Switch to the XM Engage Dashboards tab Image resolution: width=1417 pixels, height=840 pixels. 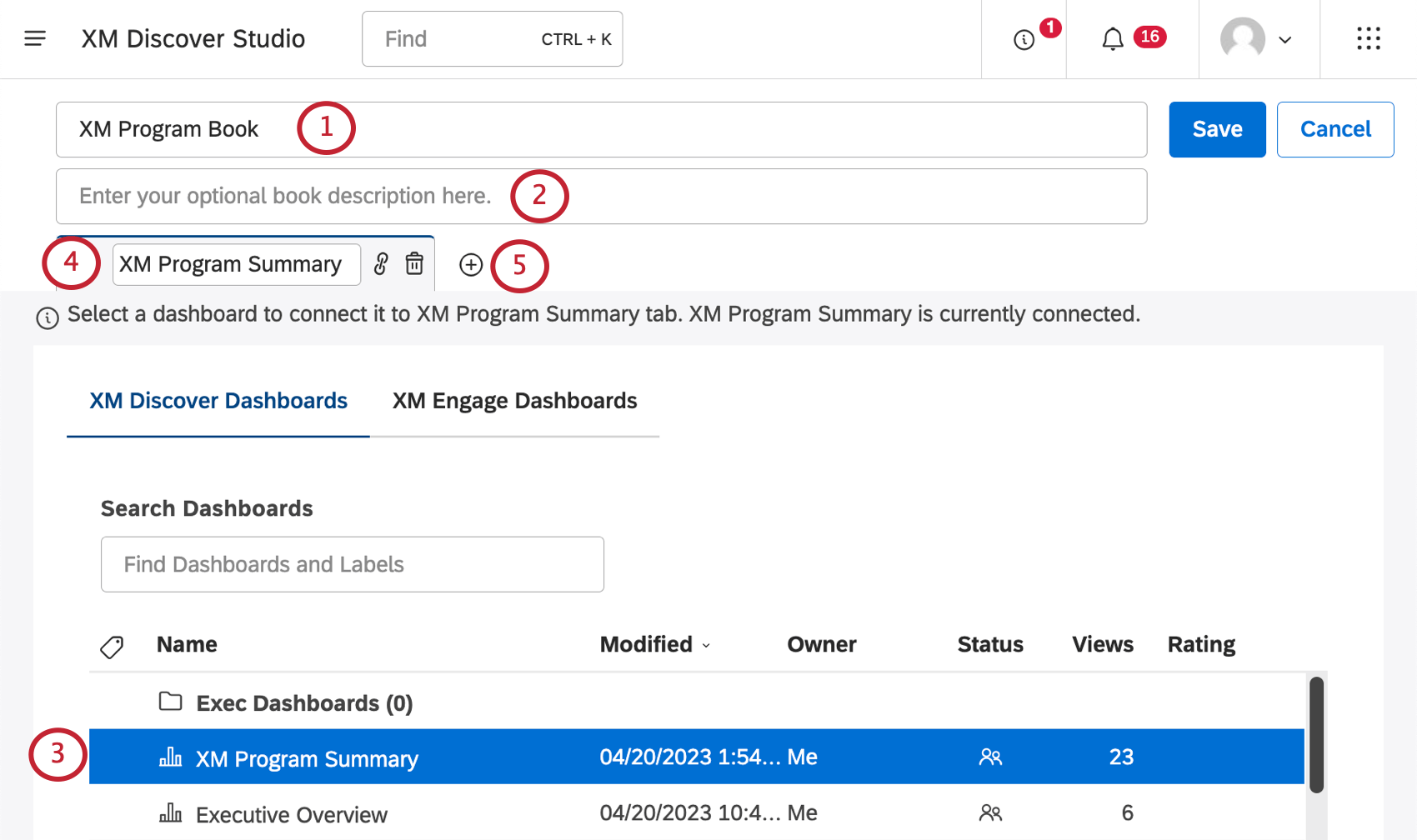coord(514,401)
